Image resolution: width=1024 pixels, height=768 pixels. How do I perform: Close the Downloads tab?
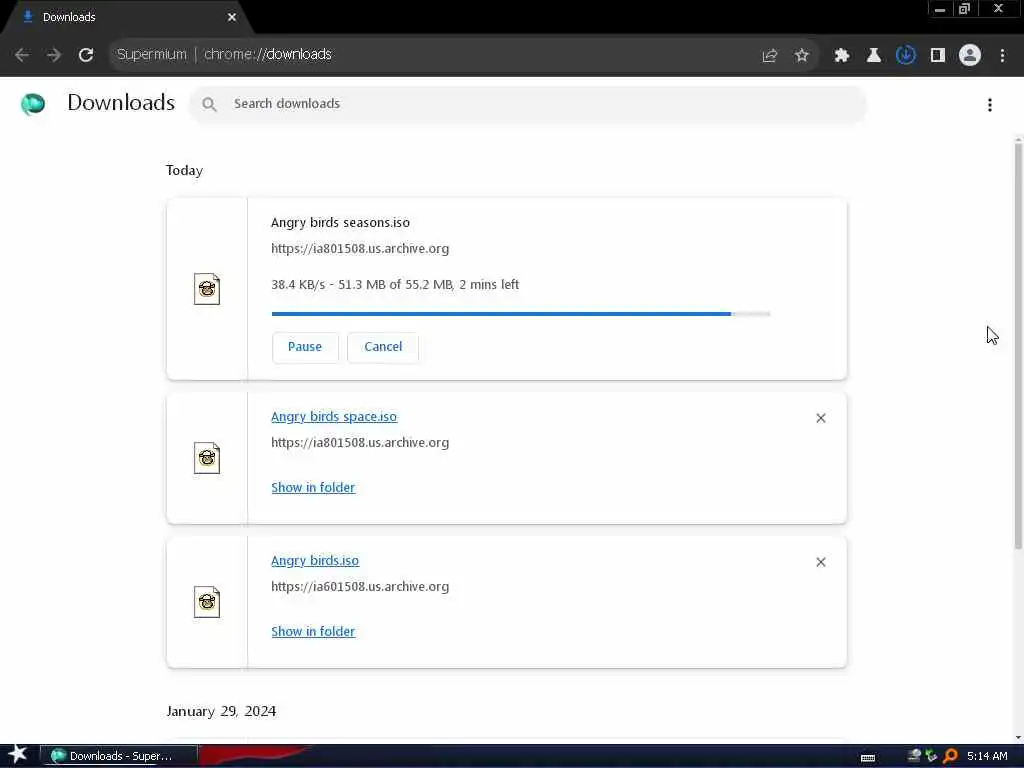(x=232, y=17)
